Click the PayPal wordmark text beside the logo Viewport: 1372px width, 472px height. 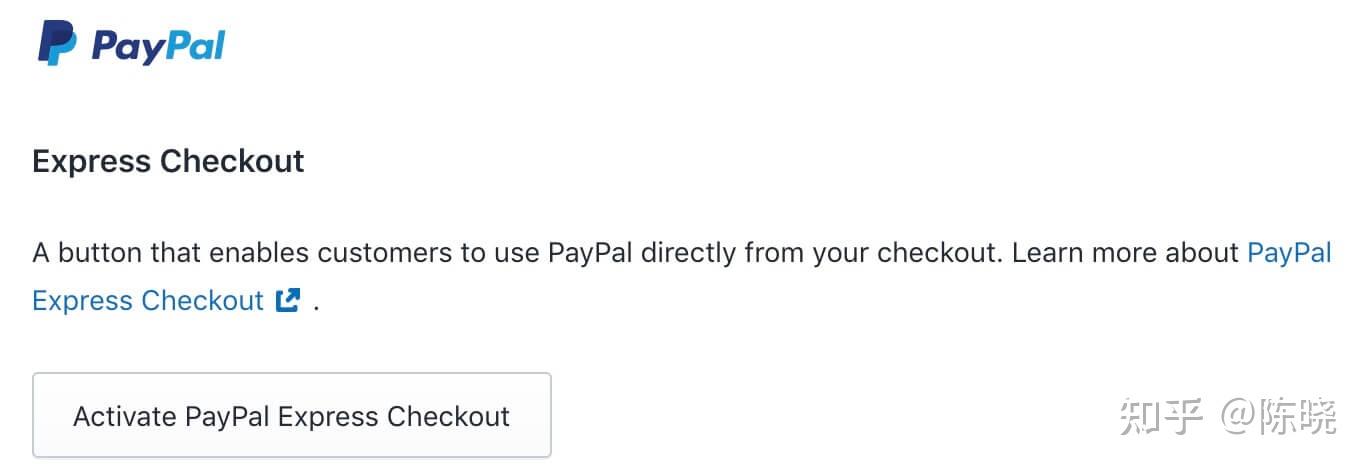[158, 46]
